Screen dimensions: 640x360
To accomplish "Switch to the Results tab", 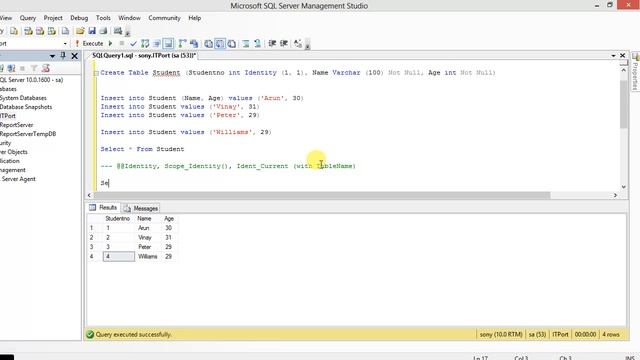I will (103, 208).
